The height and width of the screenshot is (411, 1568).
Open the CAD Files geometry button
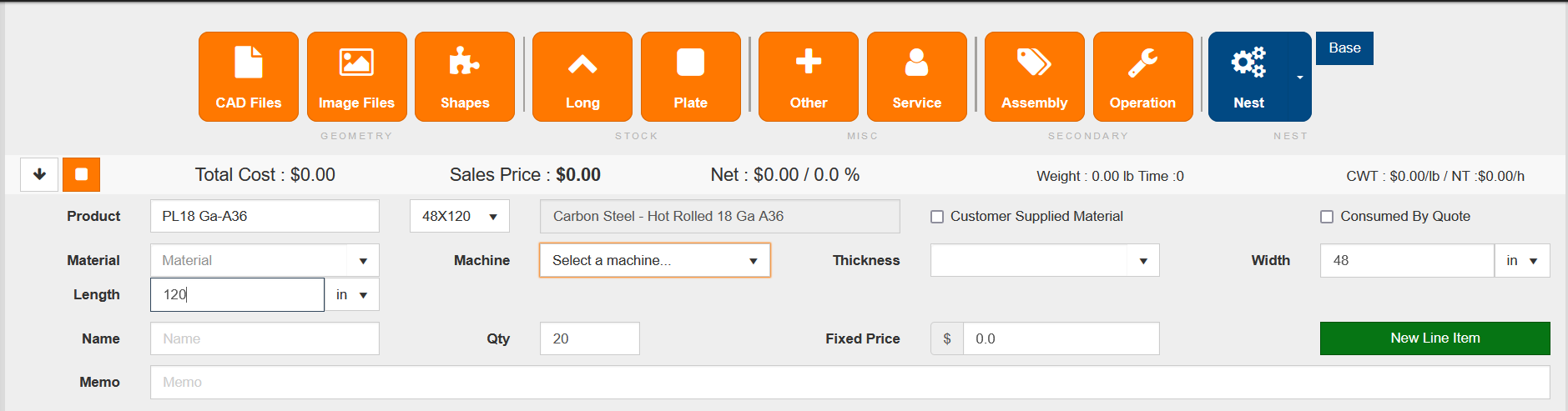(248, 77)
